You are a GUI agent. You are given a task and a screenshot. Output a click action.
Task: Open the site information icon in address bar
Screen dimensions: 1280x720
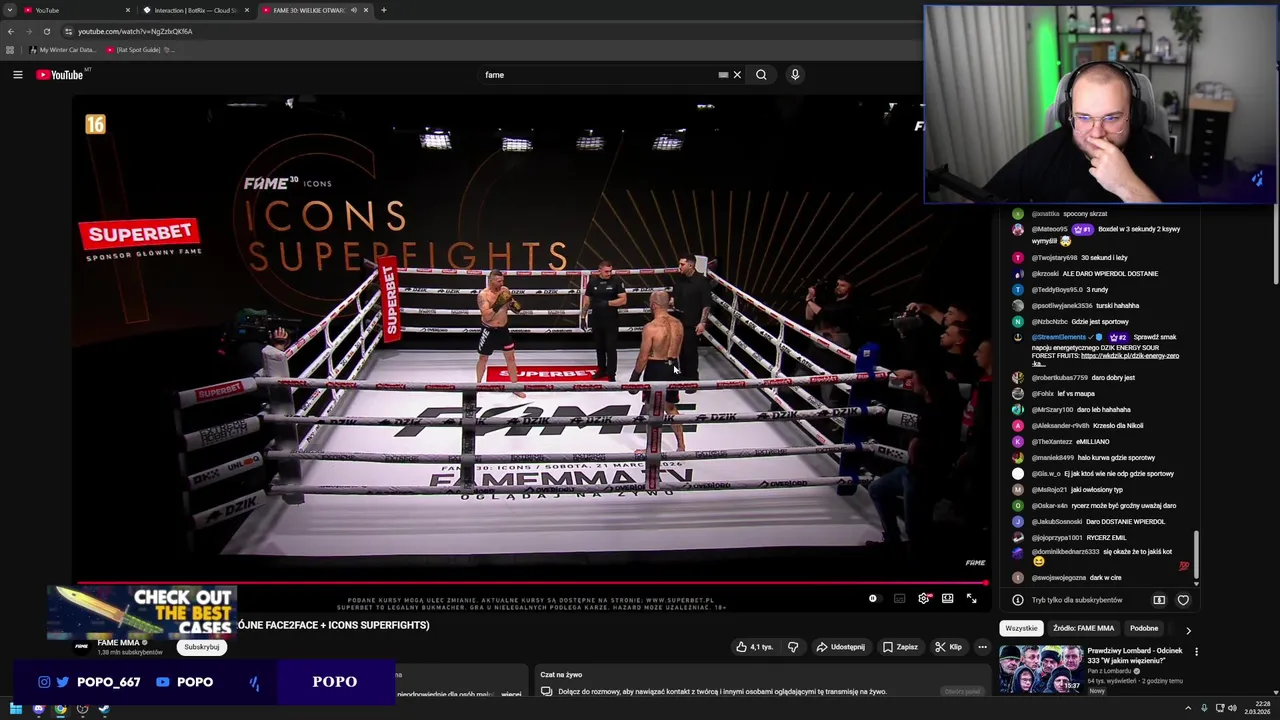(68, 31)
